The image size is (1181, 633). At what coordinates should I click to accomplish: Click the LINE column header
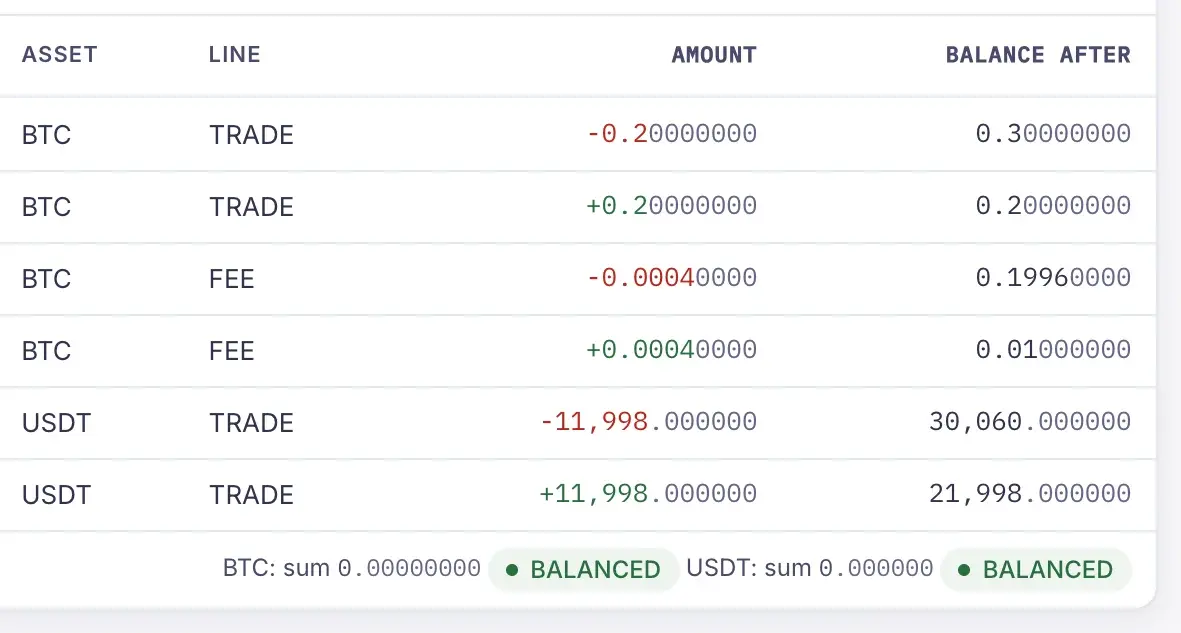tap(234, 54)
